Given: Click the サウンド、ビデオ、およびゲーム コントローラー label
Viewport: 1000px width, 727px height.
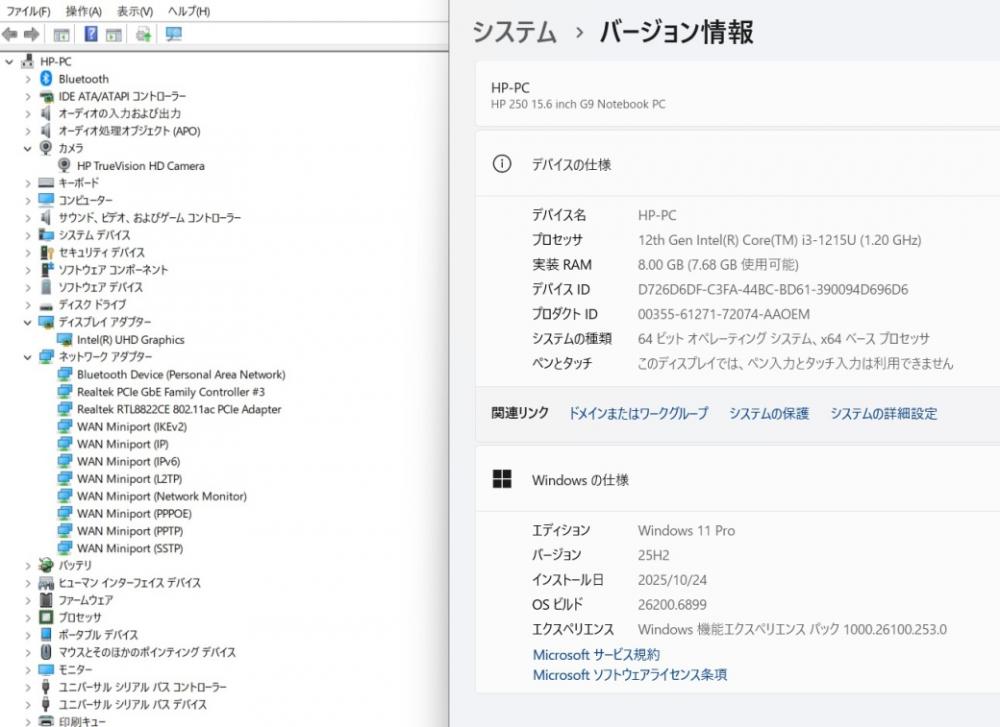Looking at the screenshot, I should pyautogui.click(x=150, y=217).
